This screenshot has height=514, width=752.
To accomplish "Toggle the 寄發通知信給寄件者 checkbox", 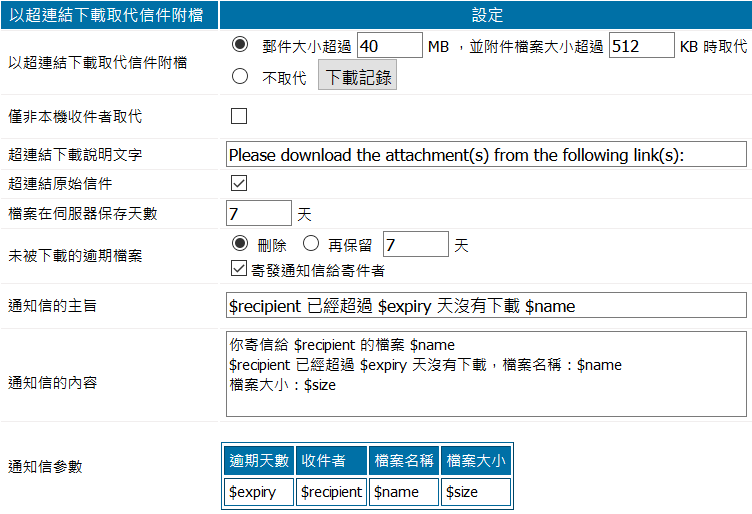I will 238,269.
